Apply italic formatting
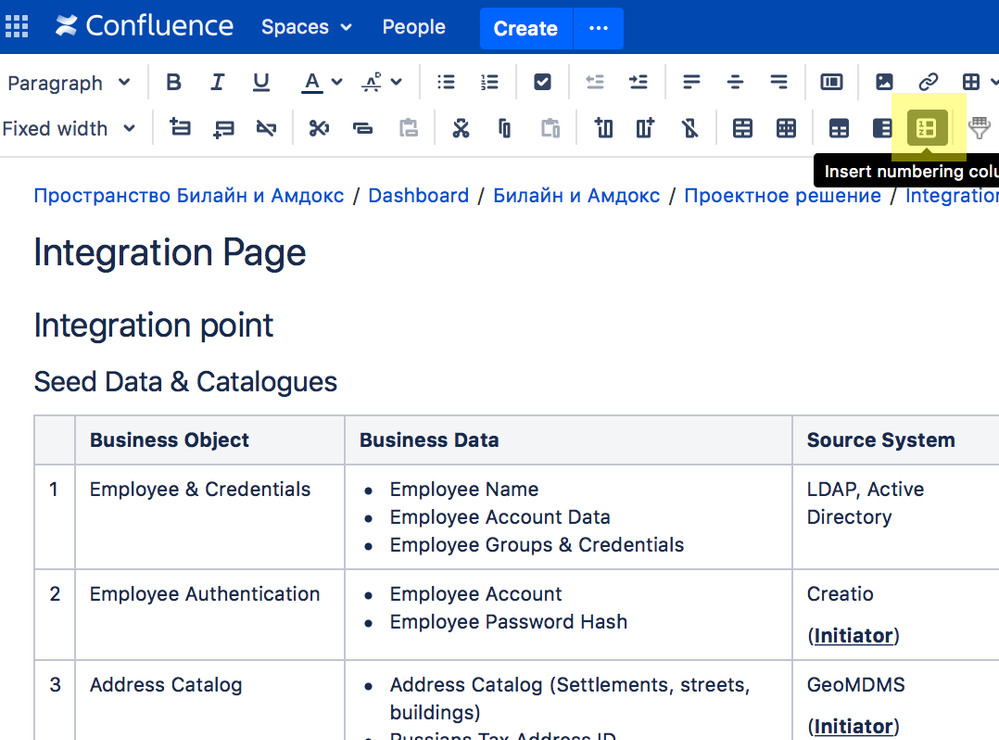 (x=217, y=83)
